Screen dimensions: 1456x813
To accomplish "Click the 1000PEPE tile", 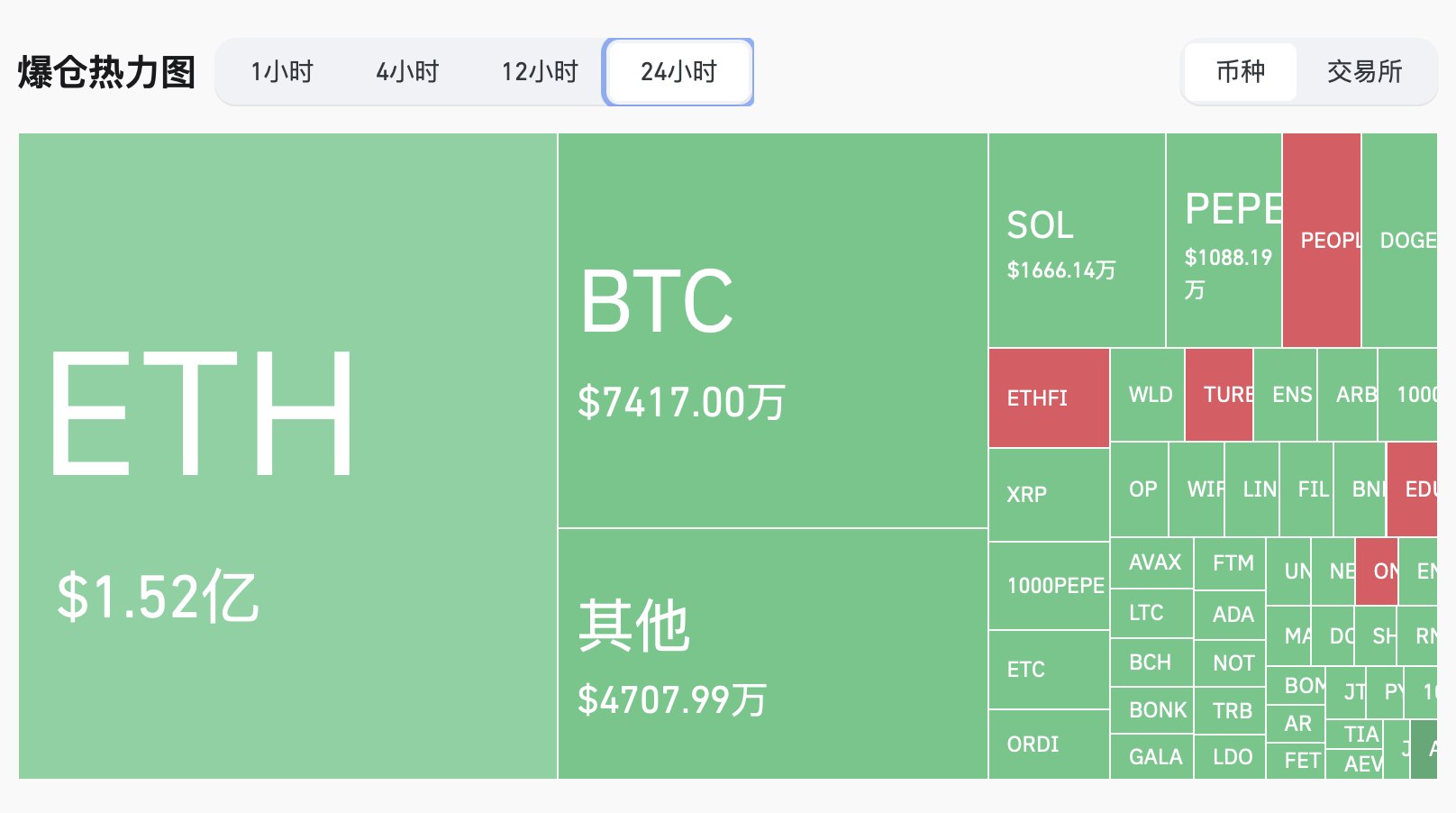I will pyautogui.click(x=1049, y=586).
